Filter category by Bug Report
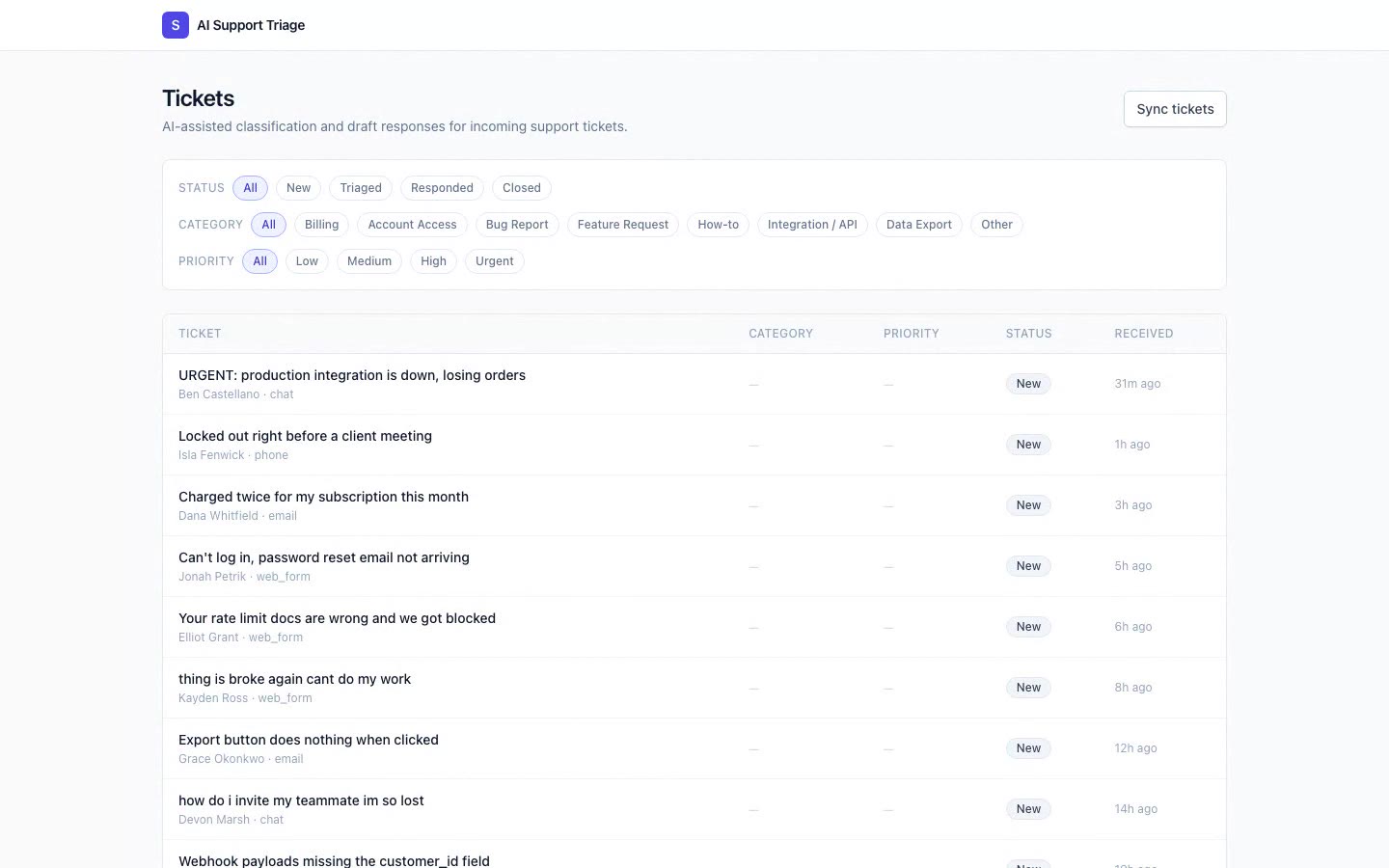Viewport: 1389px width, 868px height. pyautogui.click(x=517, y=225)
